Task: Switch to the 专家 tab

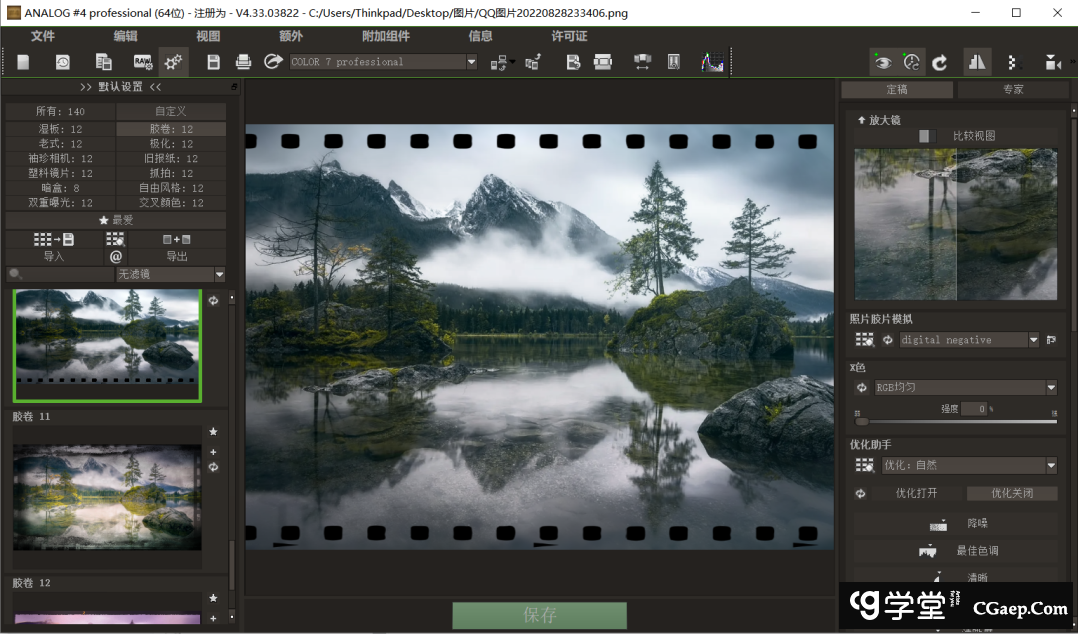Action: pos(1013,89)
